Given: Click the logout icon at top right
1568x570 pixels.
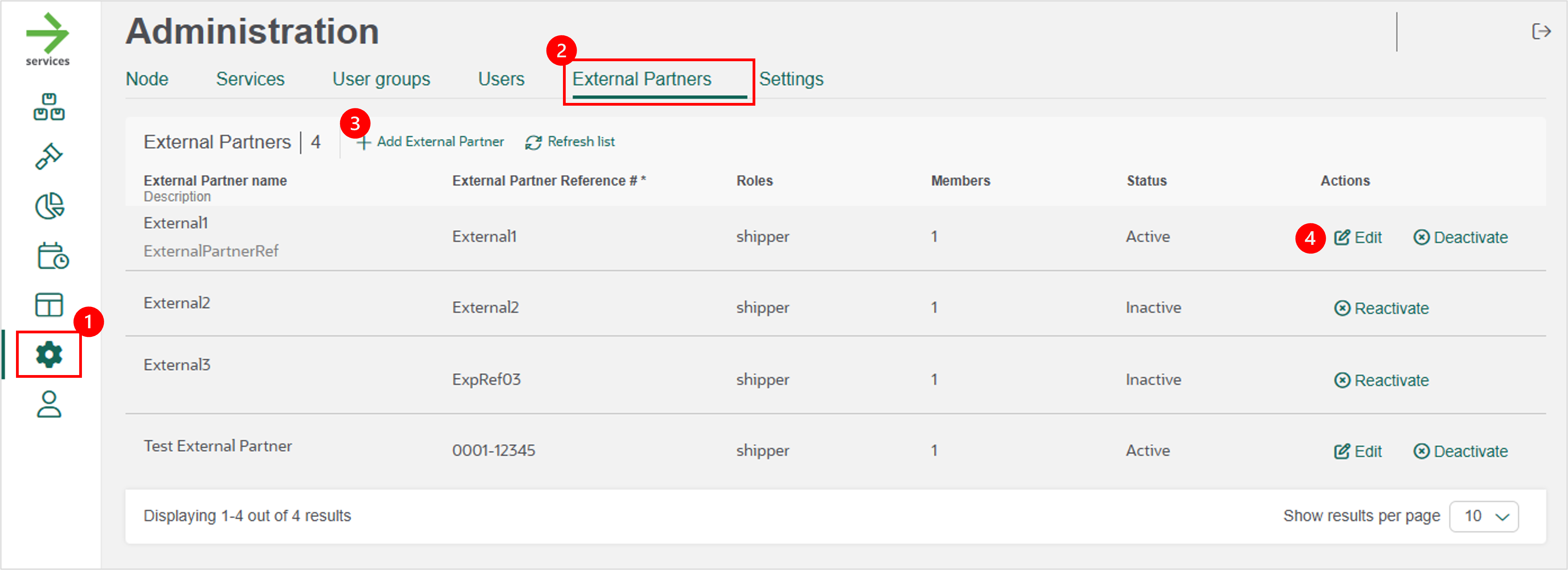Looking at the screenshot, I should coord(1541,31).
